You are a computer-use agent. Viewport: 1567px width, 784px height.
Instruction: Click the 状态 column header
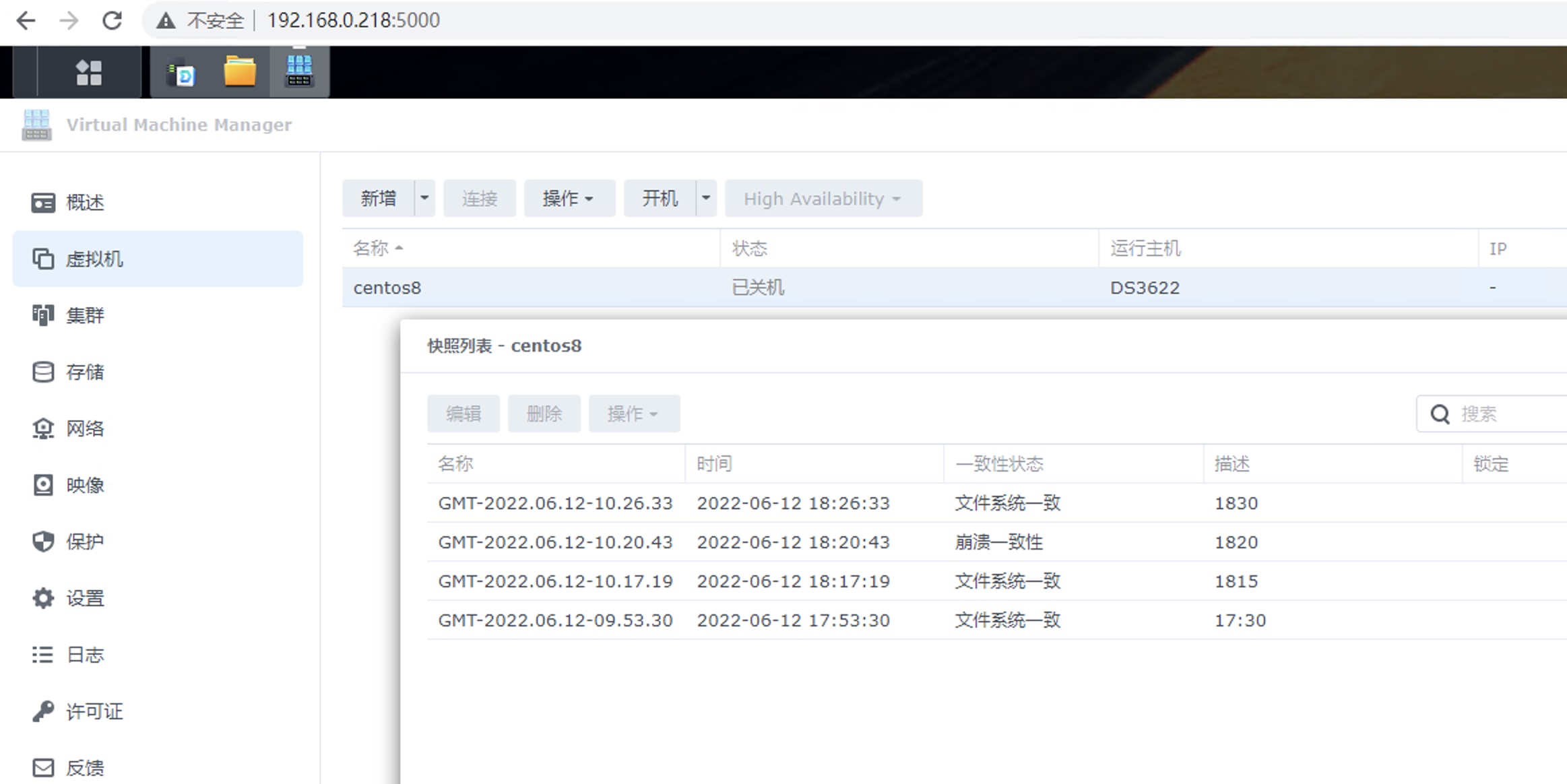coord(909,249)
